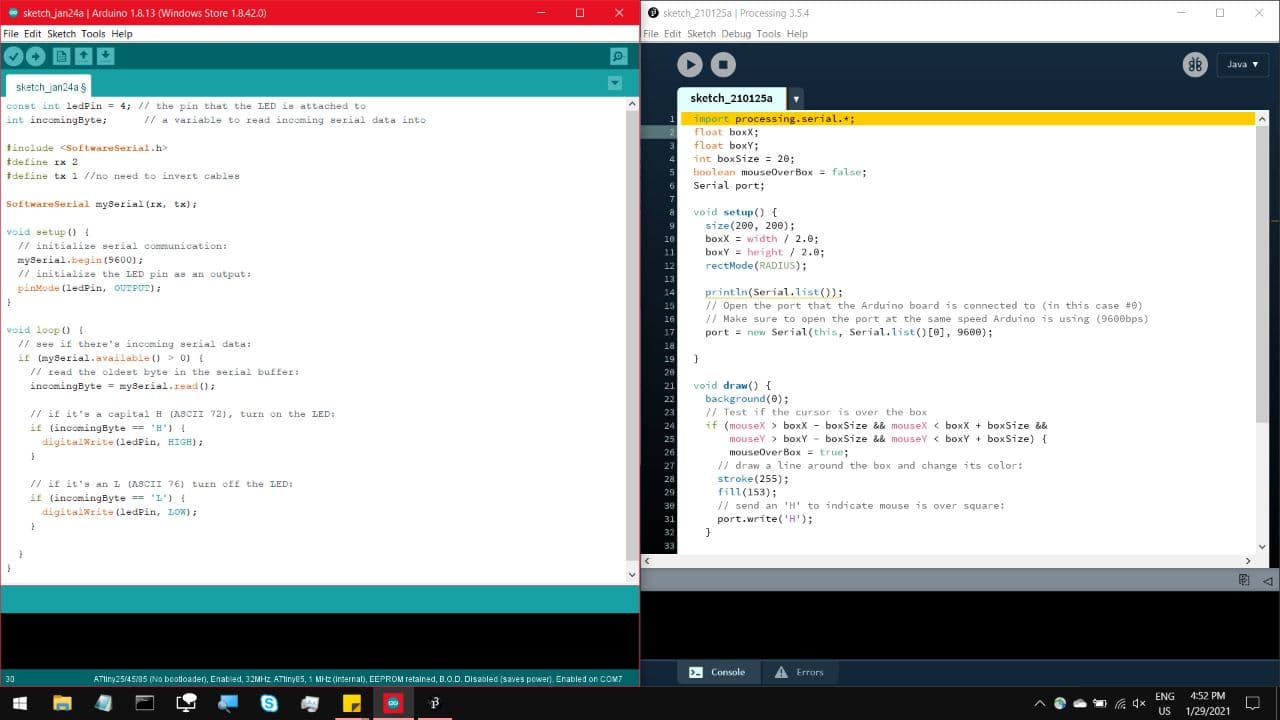1280x720 pixels.
Task: Switch to the Console tab in Processing
Action: coord(718,672)
